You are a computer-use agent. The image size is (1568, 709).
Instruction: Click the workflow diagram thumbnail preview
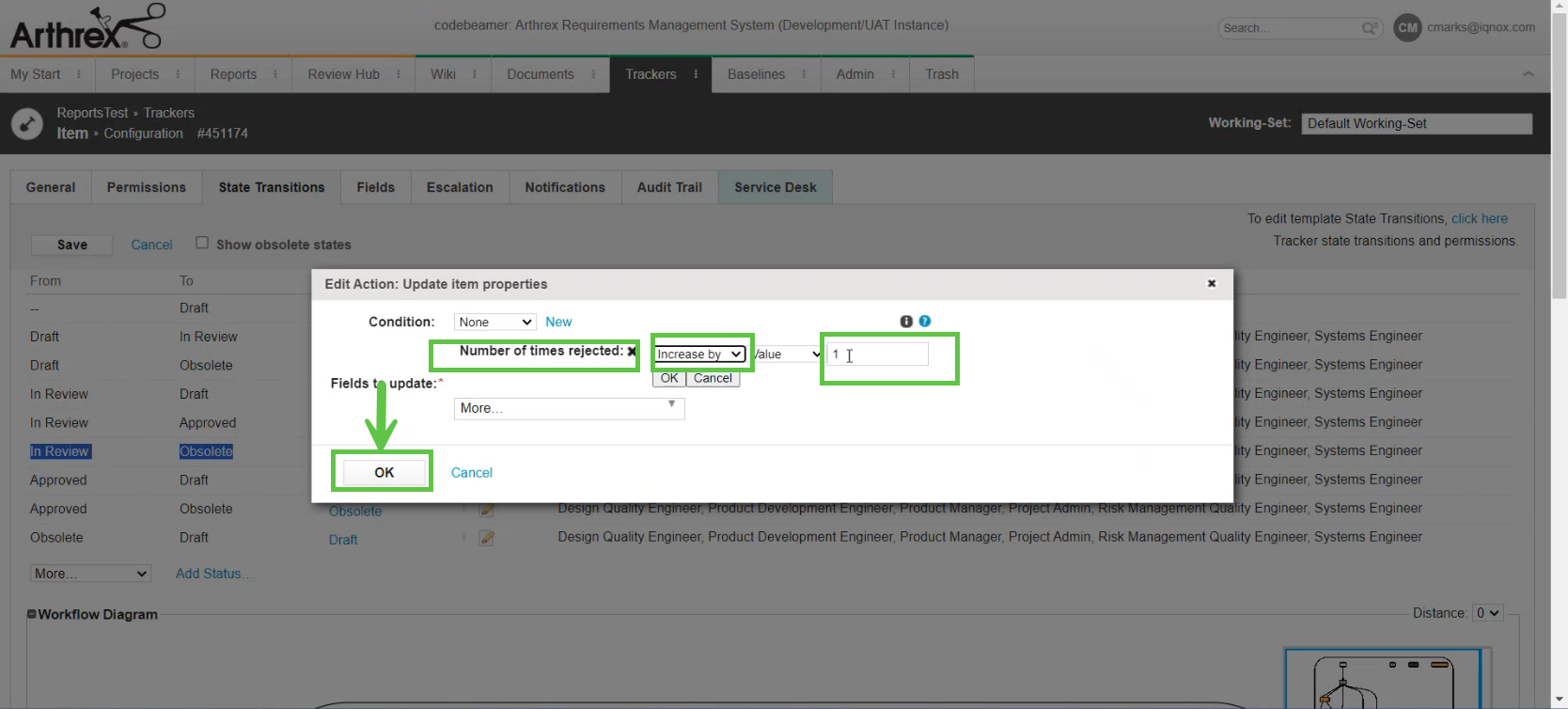point(1382,679)
